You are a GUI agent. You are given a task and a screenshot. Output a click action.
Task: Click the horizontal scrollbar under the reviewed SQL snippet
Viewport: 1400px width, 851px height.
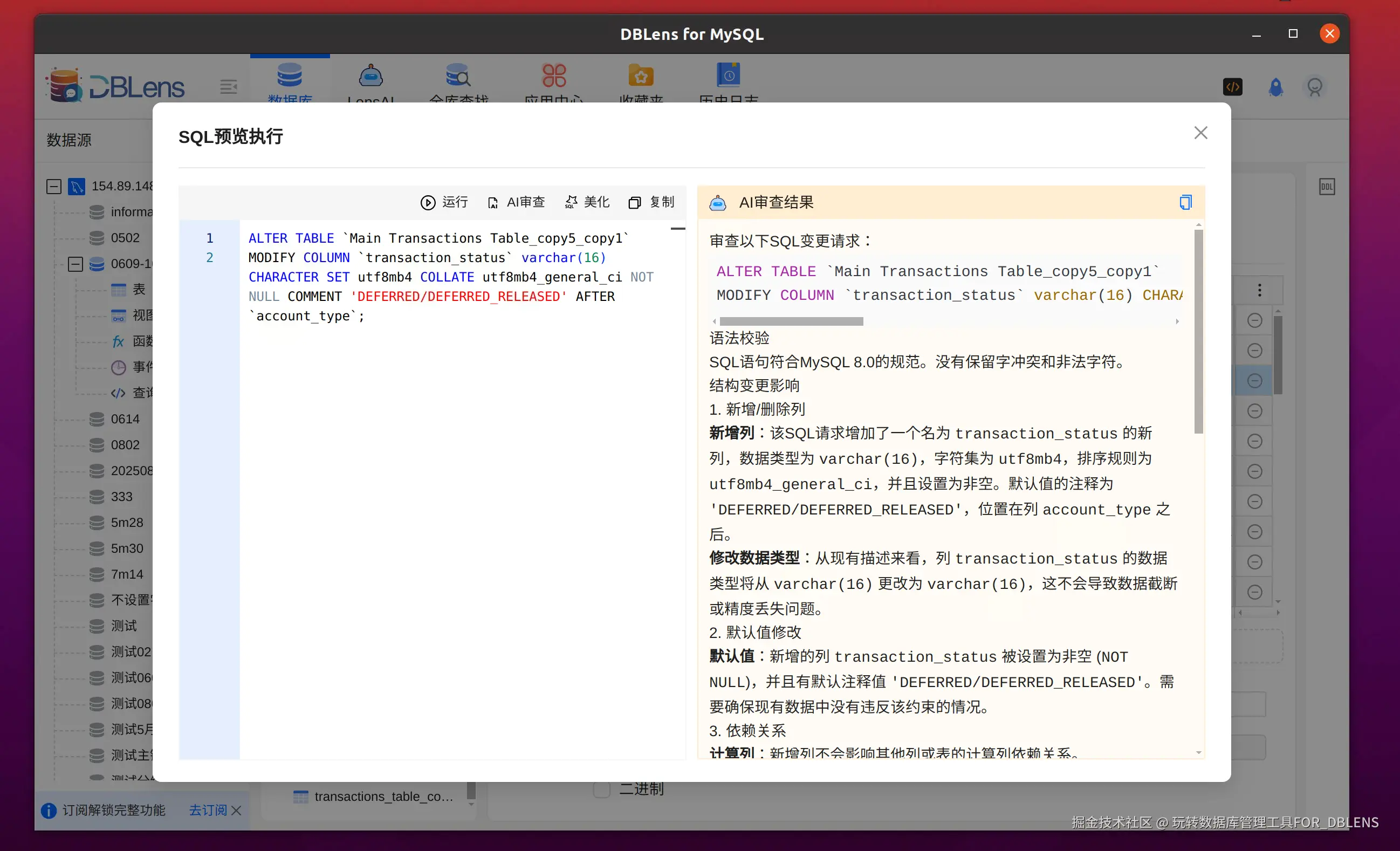click(791, 321)
